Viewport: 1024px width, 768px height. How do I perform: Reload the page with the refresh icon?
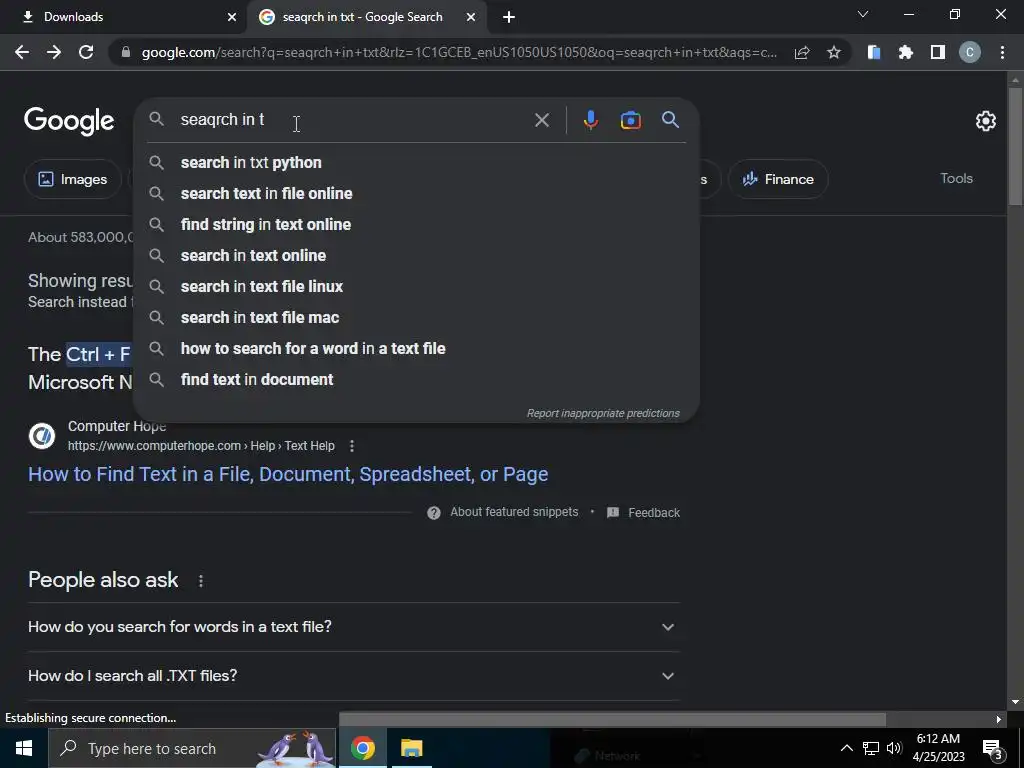tap(86, 52)
